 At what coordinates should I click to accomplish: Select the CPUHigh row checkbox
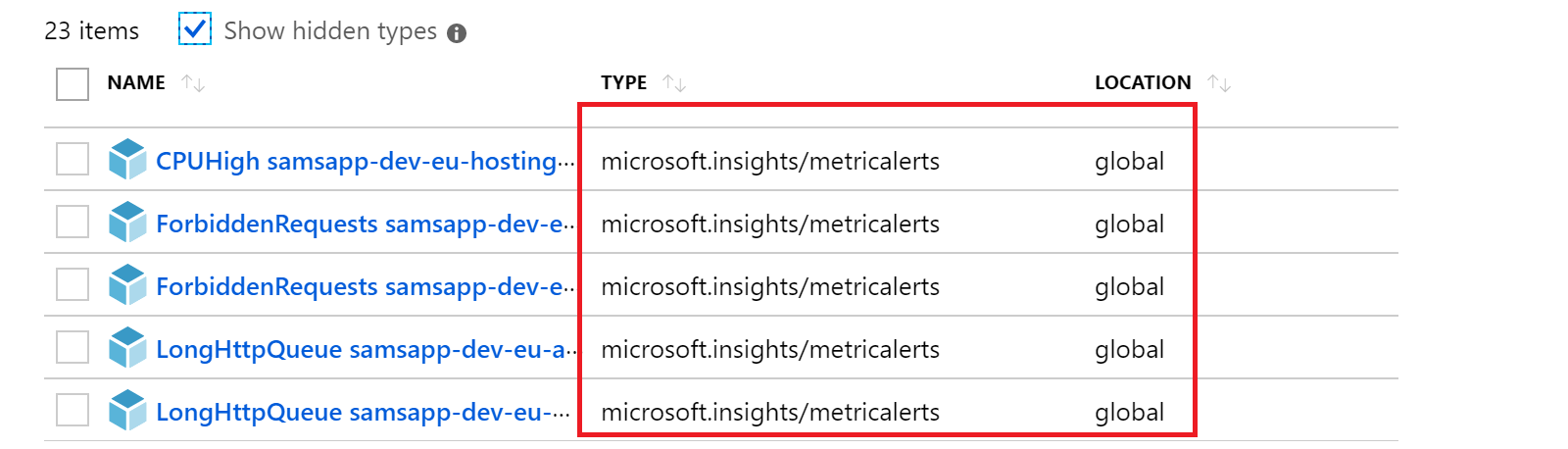73,159
